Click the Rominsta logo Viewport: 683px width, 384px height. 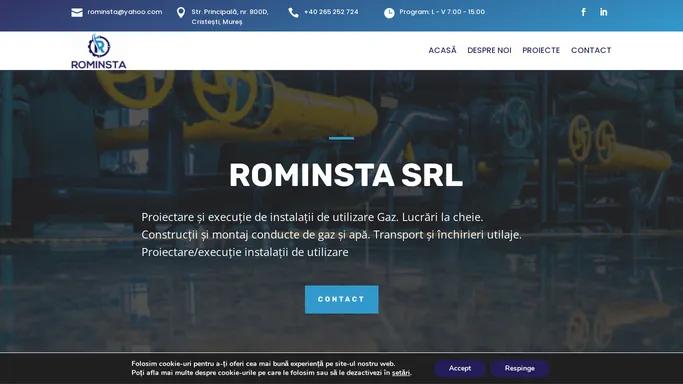pyautogui.click(x=99, y=51)
